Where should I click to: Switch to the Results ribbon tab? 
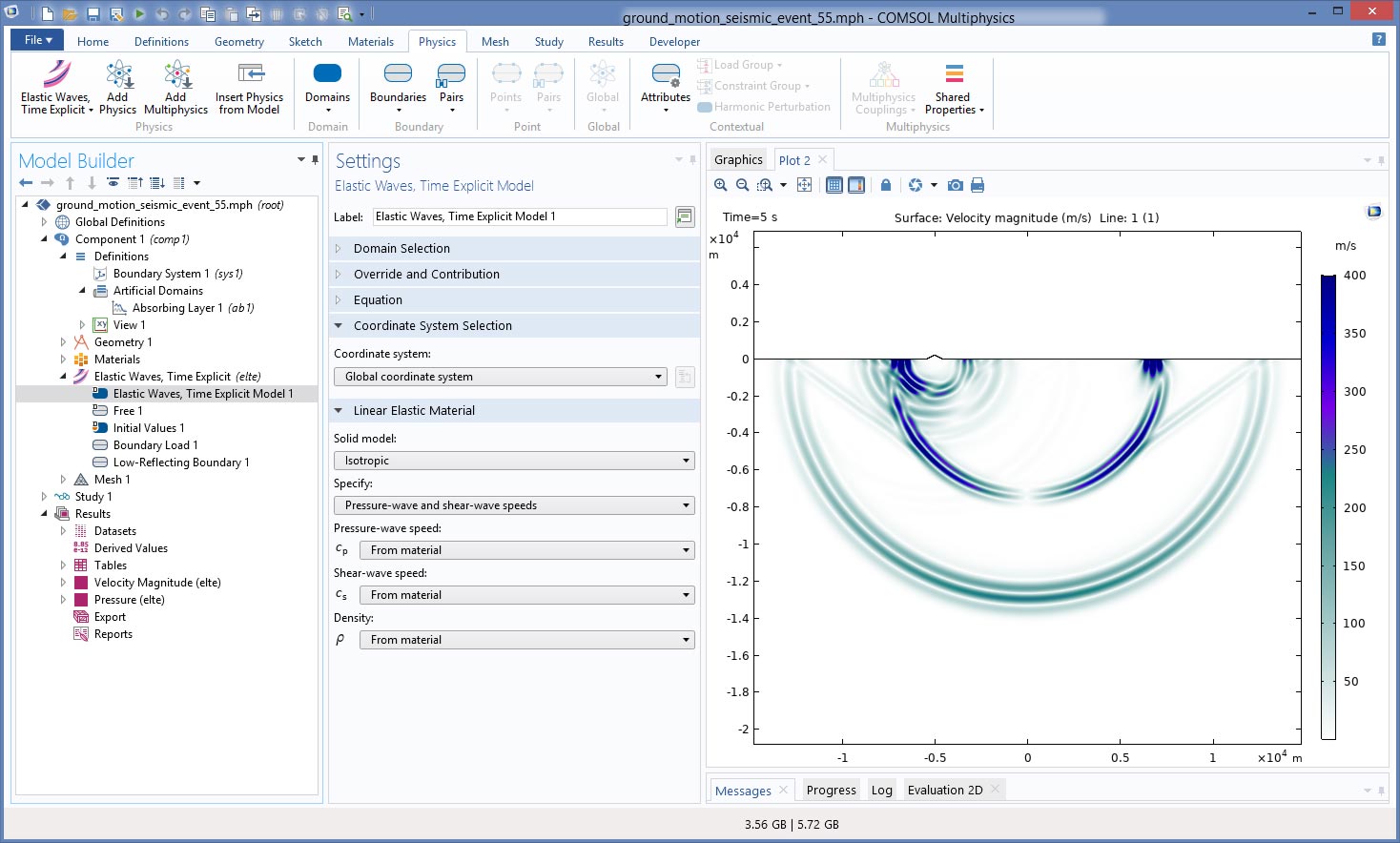[x=606, y=42]
